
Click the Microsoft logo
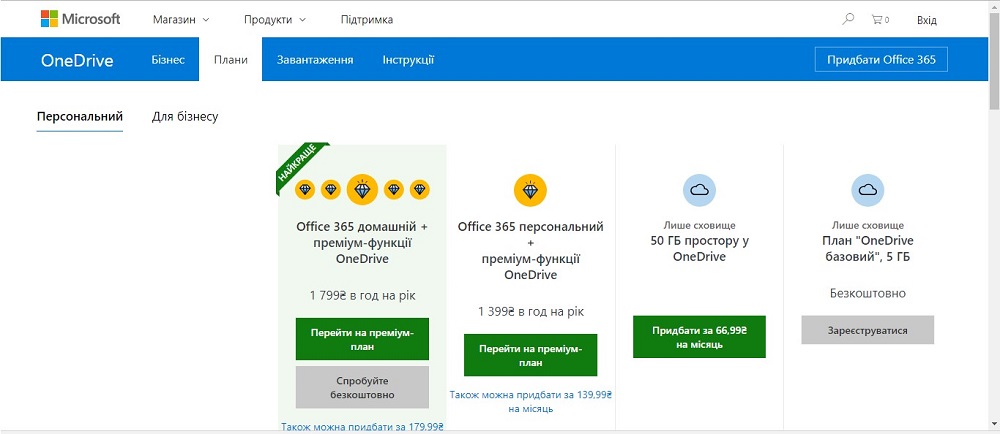[80, 19]
